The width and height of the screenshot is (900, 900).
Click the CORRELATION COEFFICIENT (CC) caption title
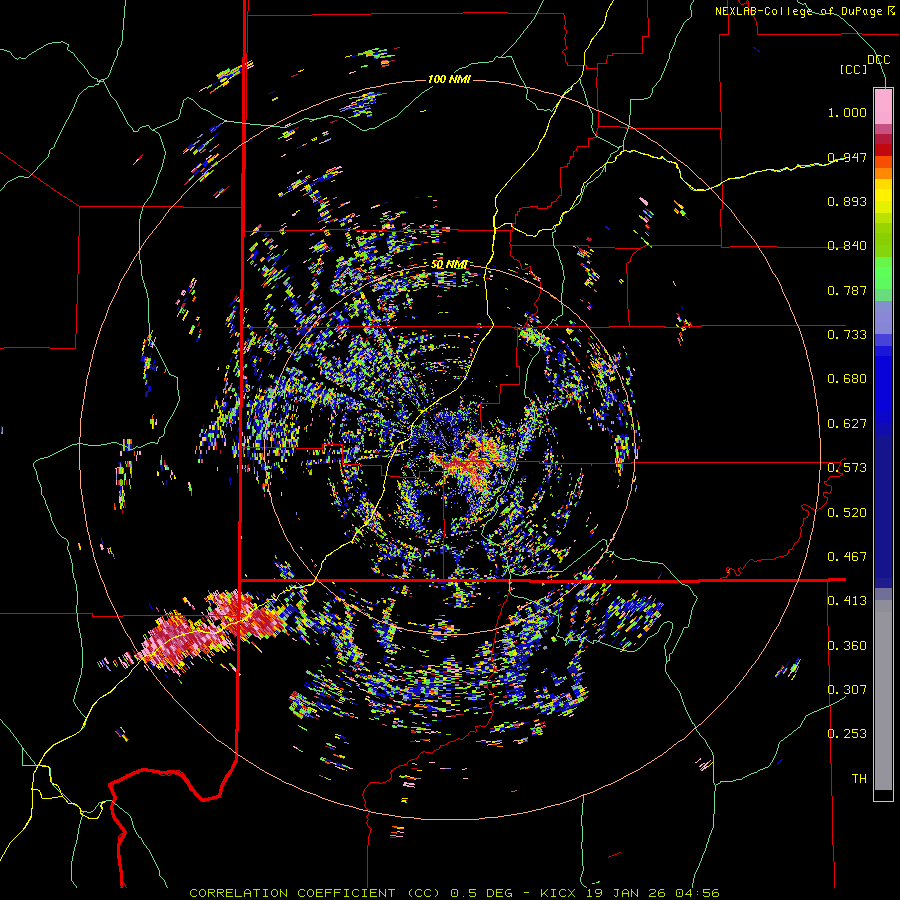pyautogui.click(x=315, y=893)
